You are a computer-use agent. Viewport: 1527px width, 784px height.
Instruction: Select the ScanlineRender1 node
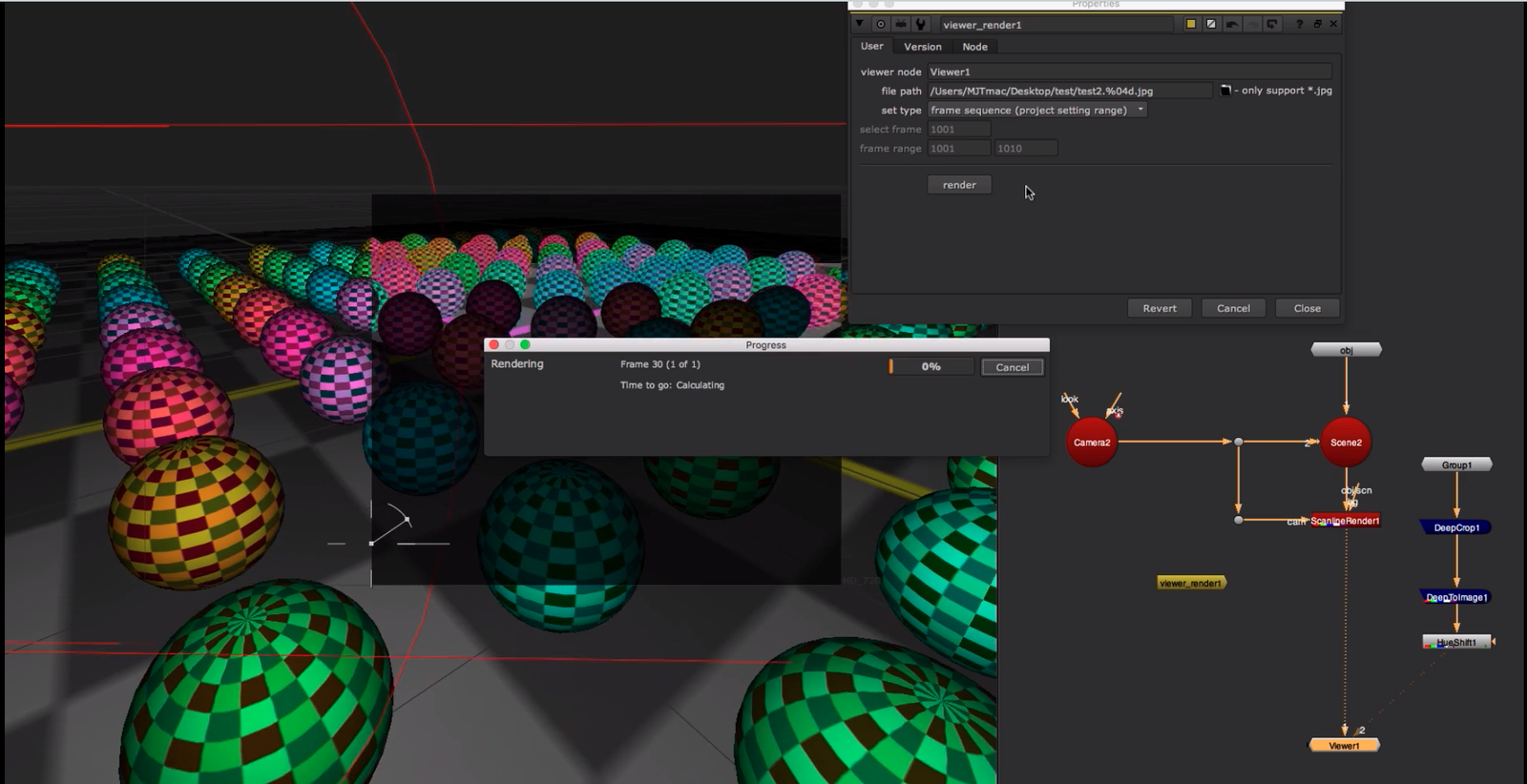(x=1345, y=521)
